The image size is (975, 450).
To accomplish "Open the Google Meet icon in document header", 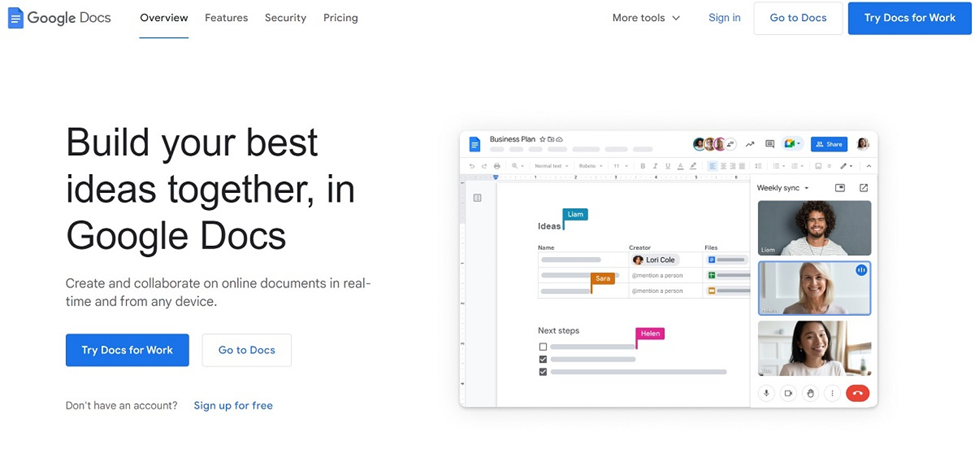I will click(791, 144).
